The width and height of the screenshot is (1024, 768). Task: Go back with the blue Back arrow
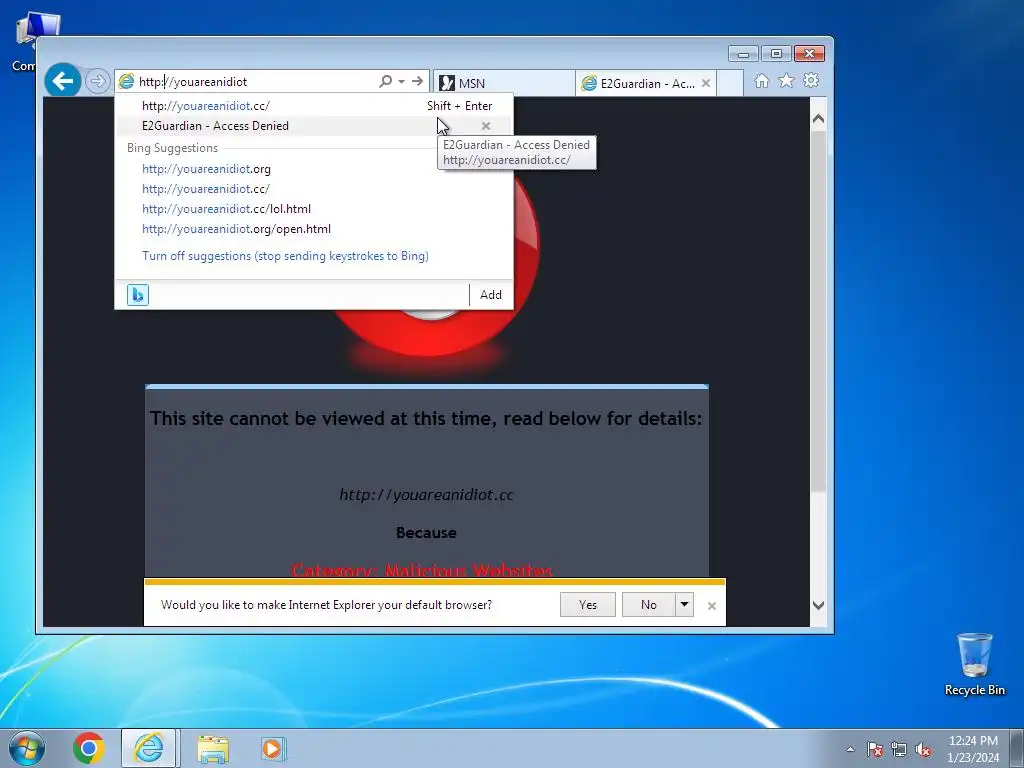pyautogui.click(x=63, y=81)
